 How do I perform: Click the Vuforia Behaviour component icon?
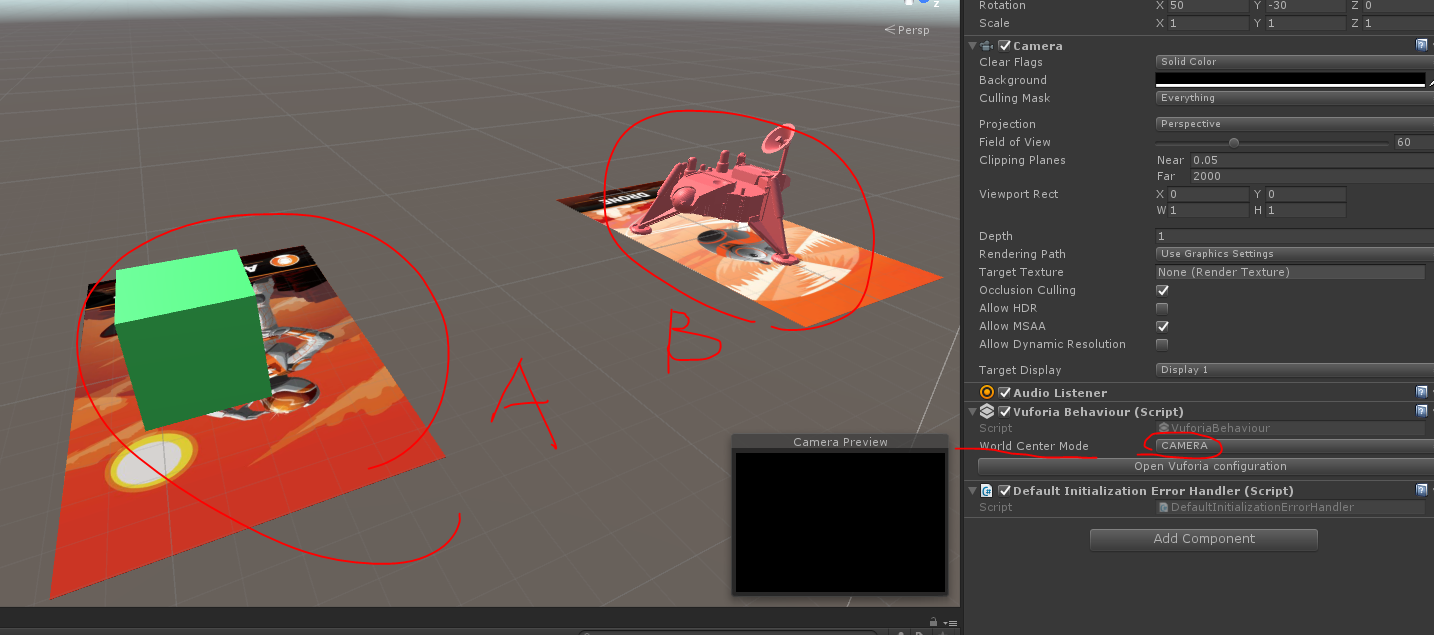pos(987,411)
